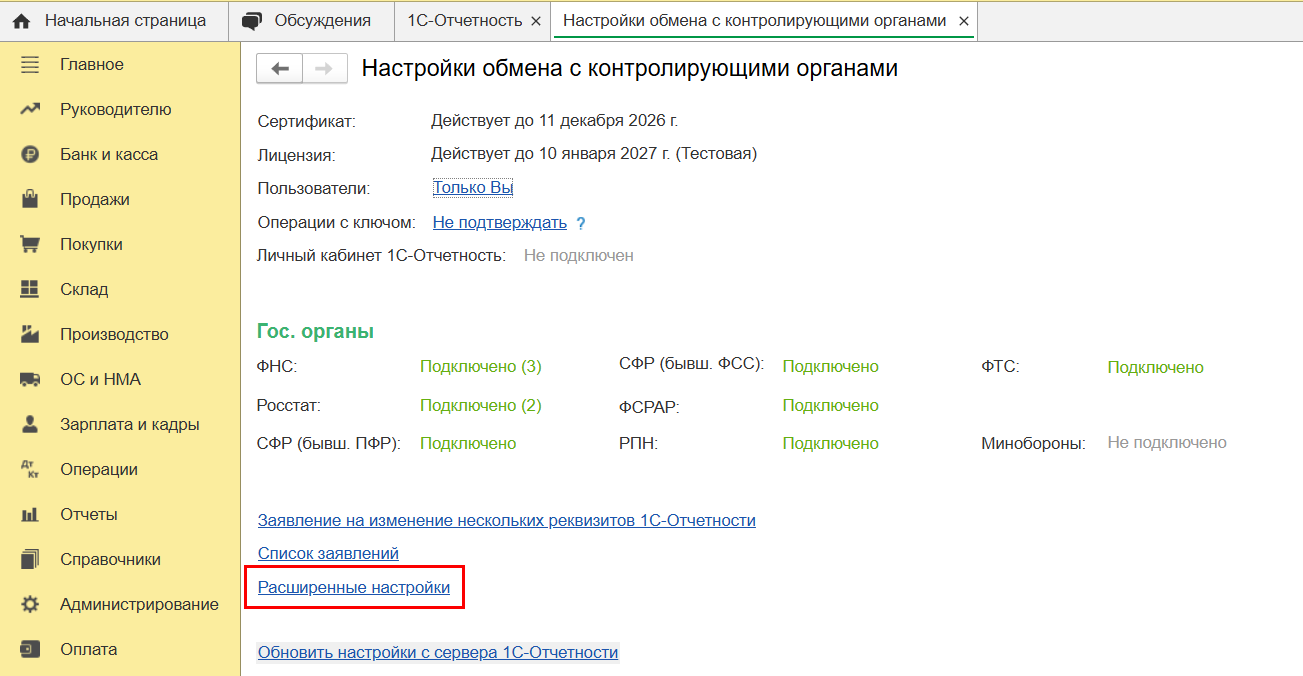Switch to the 1С-Отчетность tab

[x=464, y=21]
